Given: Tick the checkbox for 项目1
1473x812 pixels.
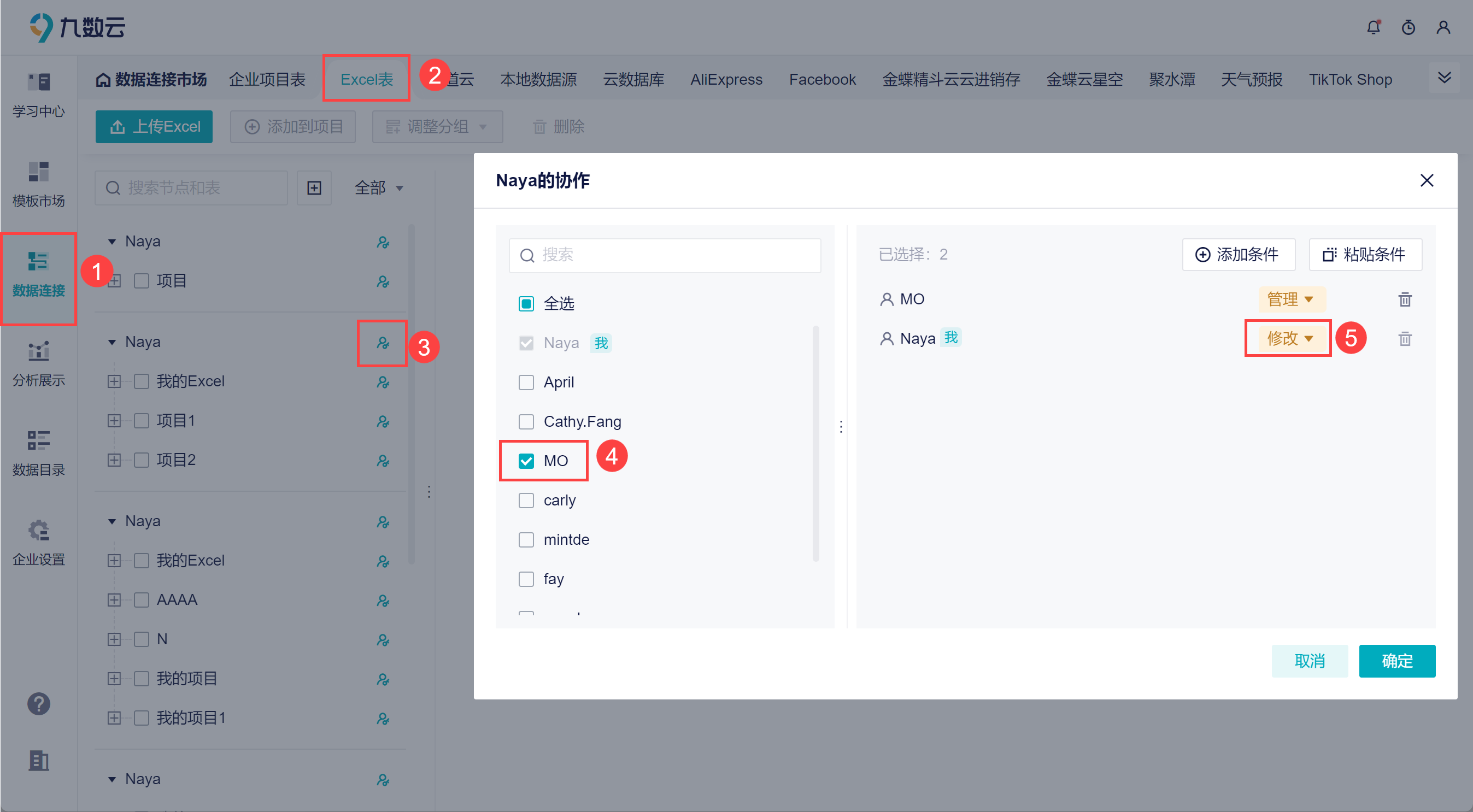Looking at the screenshot, I should pyautogui.click(x=141, y=421).
